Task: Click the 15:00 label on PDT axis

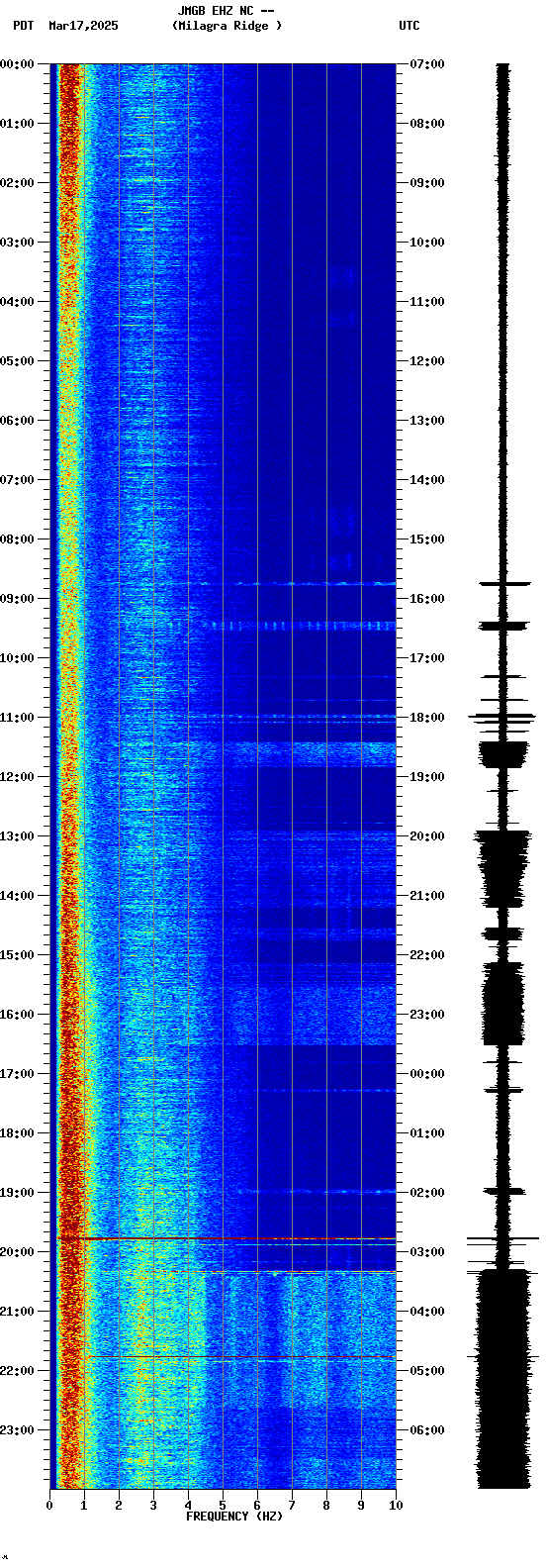Action: (x=17, y=955)
